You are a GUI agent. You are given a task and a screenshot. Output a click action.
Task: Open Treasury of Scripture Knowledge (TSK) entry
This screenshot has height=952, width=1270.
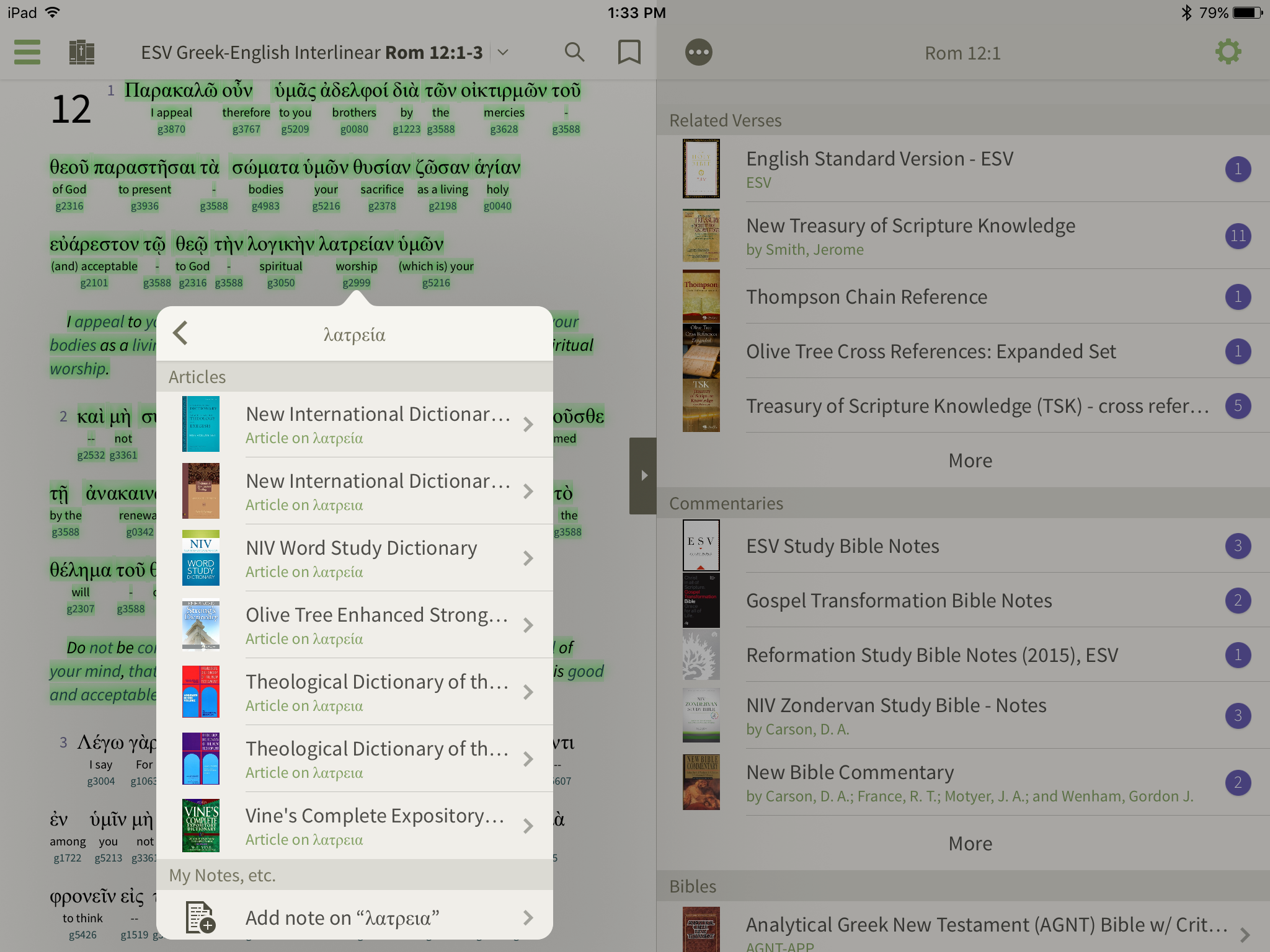click(x=964, y=405)
